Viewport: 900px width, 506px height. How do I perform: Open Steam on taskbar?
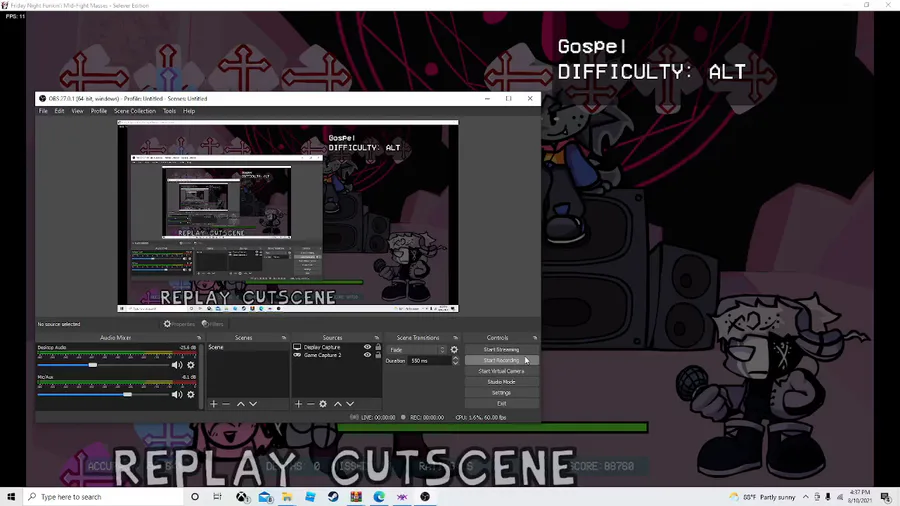pyautogui.click(x=333, y=497)
